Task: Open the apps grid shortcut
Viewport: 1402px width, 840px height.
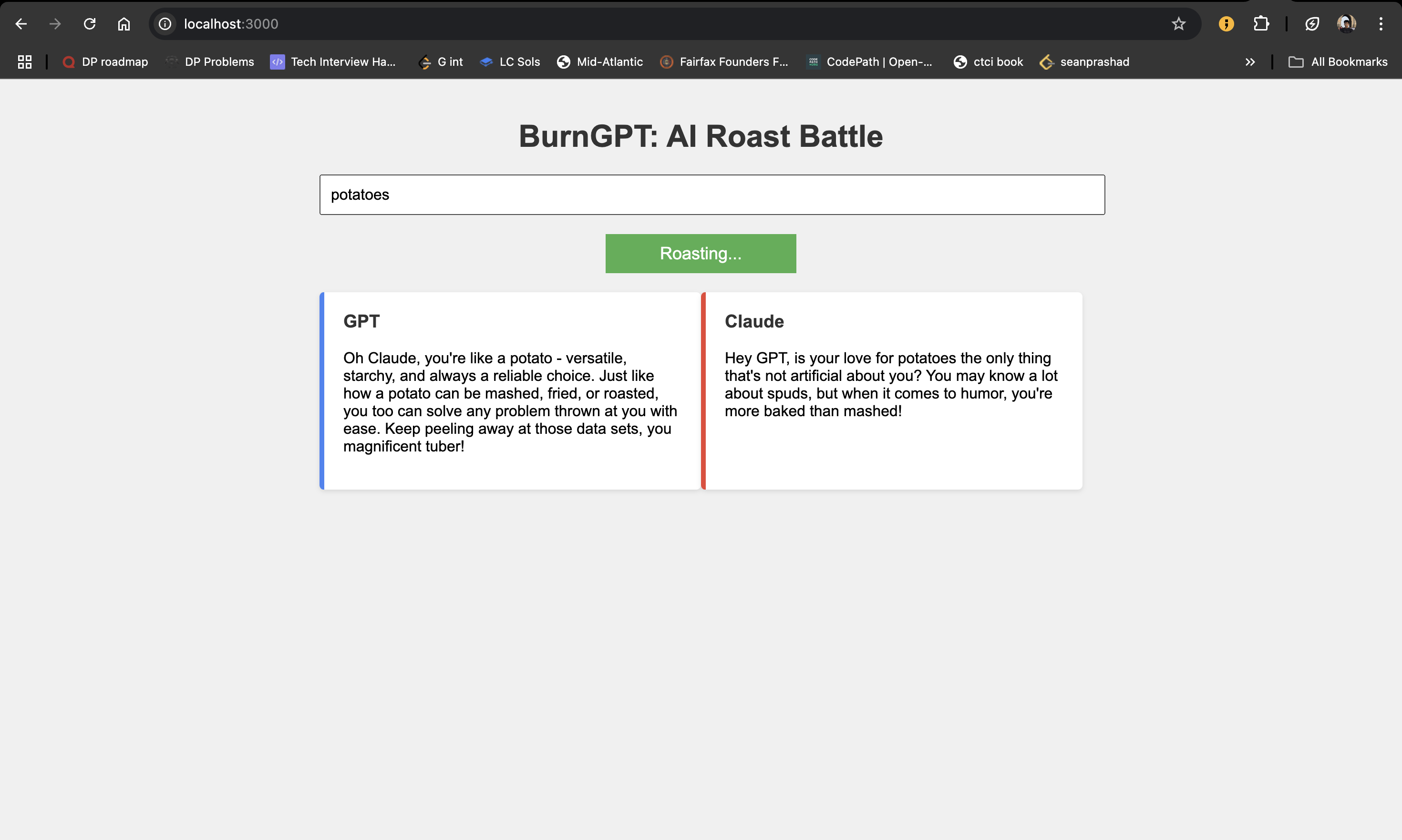Action: click(24, 61)
